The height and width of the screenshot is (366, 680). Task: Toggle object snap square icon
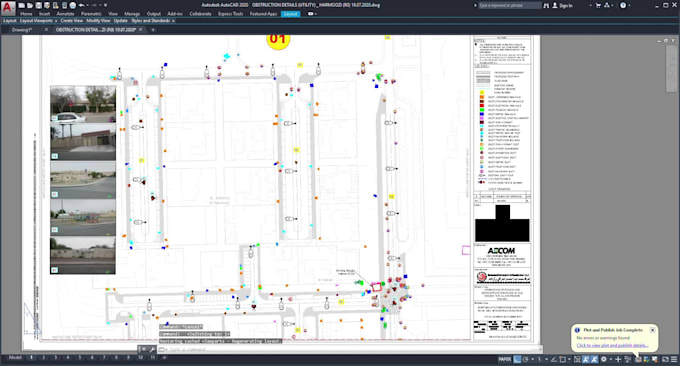562,359
